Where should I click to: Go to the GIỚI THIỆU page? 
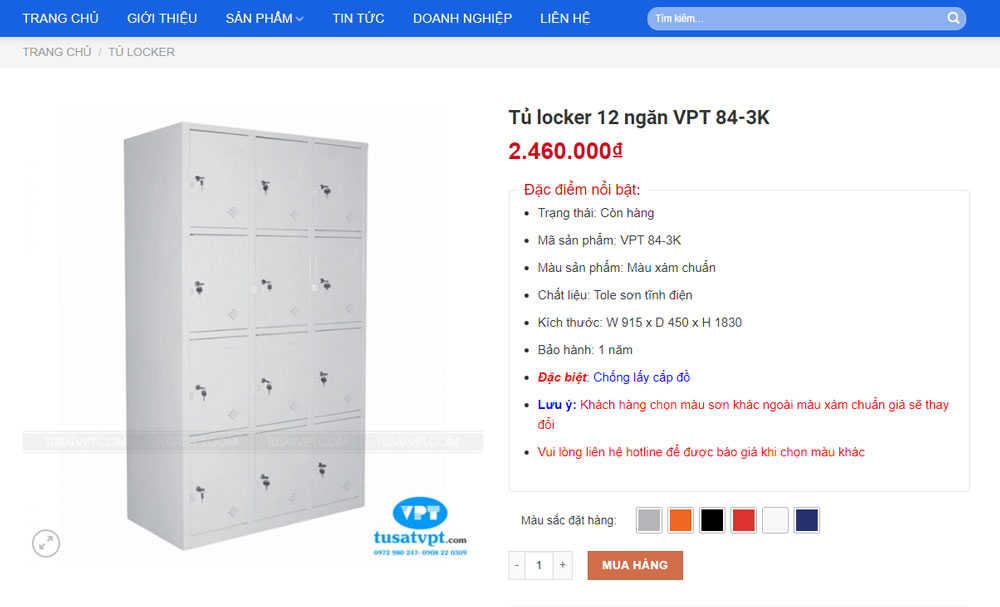162,18
